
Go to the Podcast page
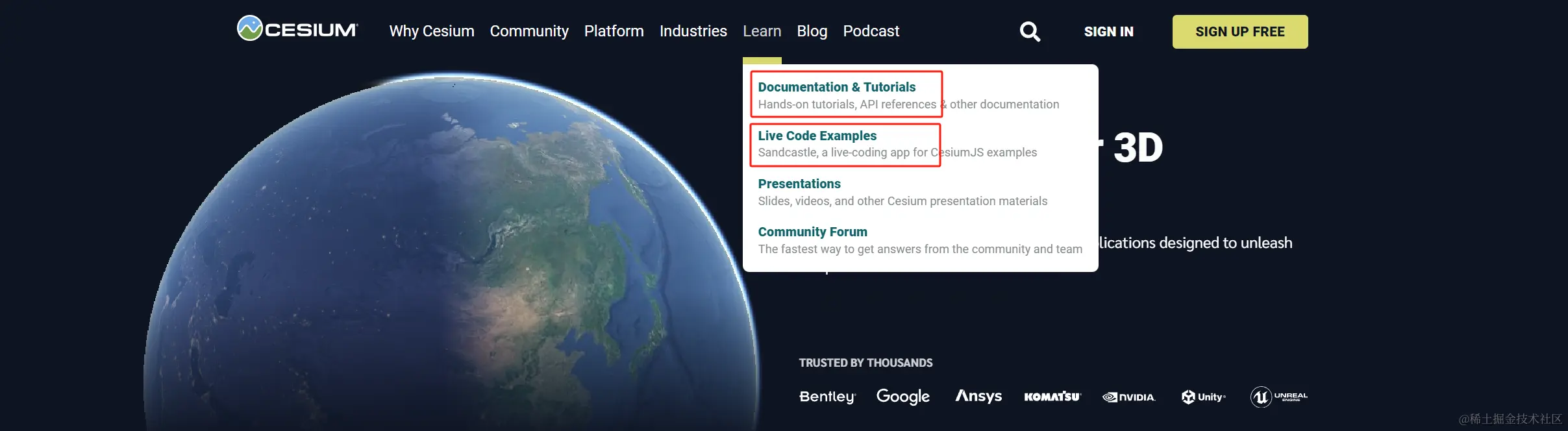click(x=871, y=31)
